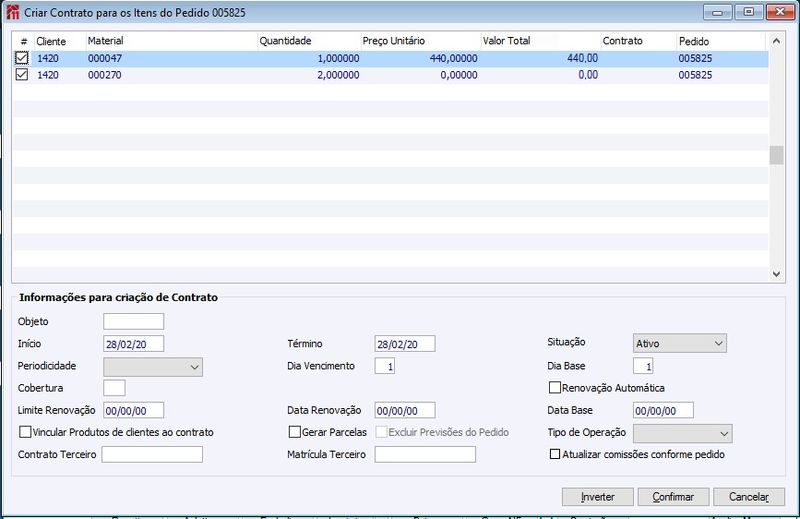Click the Cancelar button
The height and width of the screenshot is (519, 800).
pos(748,497)
